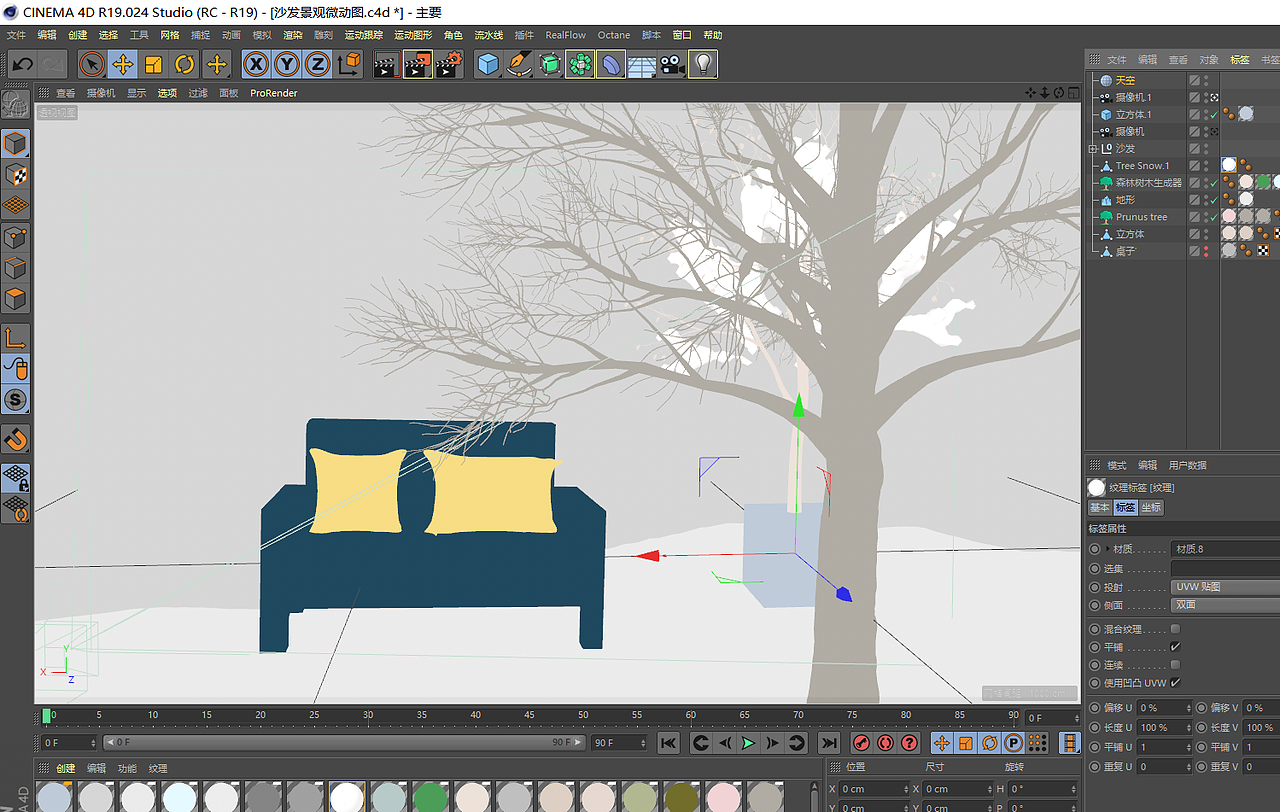Viewport: 1280px width, 812px height.
Task: Click the 偏移 U stepper arrows
Action: point(1187,708)
